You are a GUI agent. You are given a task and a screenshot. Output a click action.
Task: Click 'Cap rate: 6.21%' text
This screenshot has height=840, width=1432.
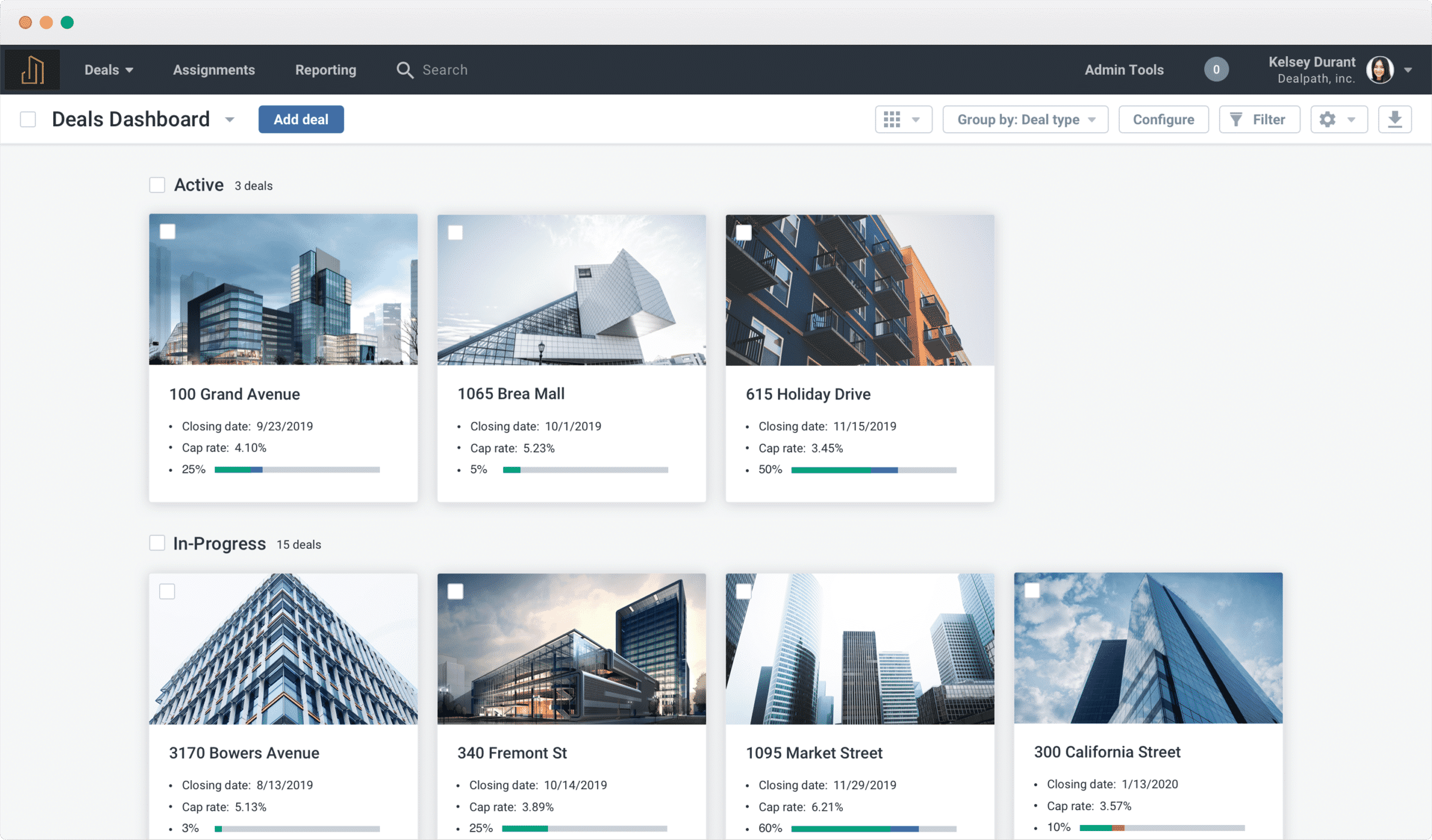pyautogui.click(x=801, y=807)
